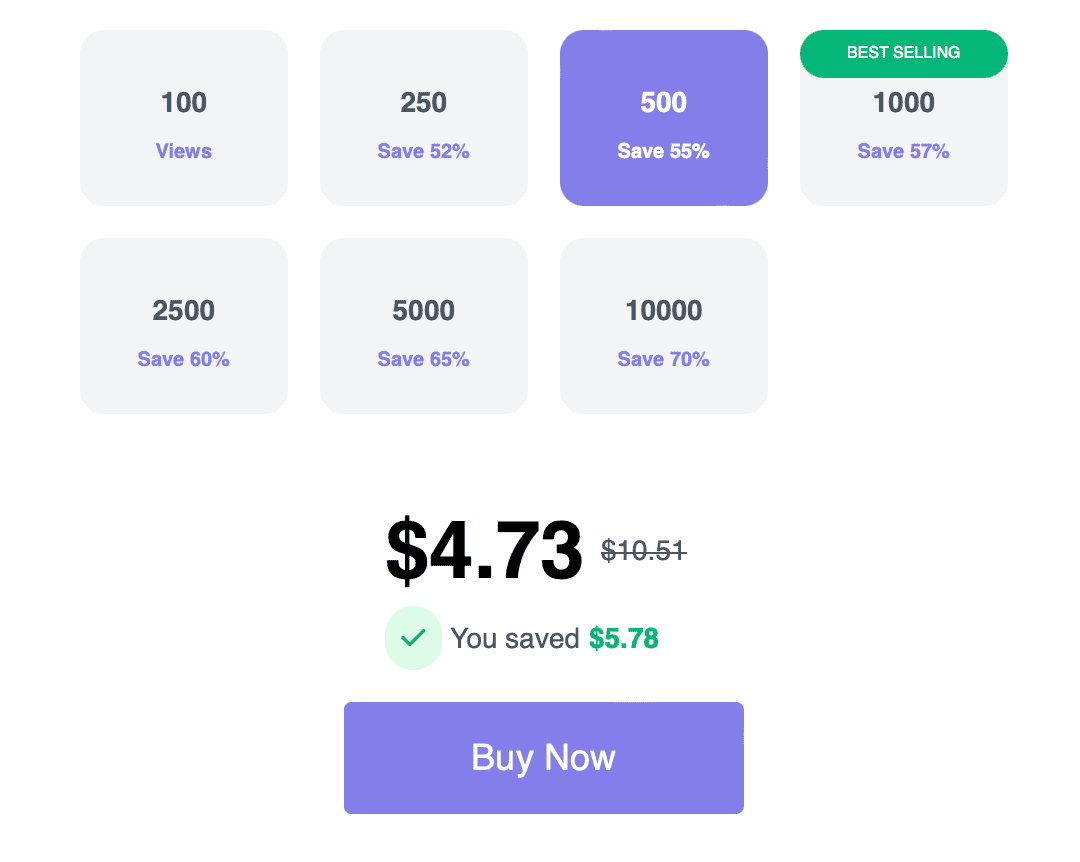Screen dimensions: 1080x862
Task: Click the highlighted 500 views option
Action: (x=664, y=117)
